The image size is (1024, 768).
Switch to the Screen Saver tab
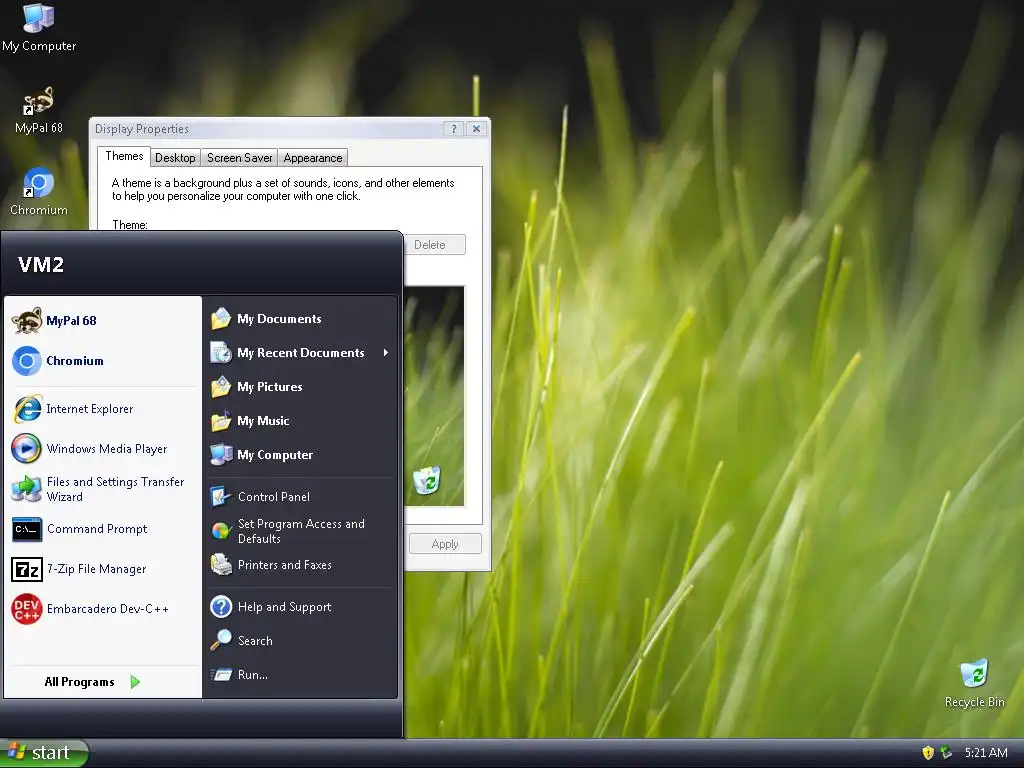(240, 158)
